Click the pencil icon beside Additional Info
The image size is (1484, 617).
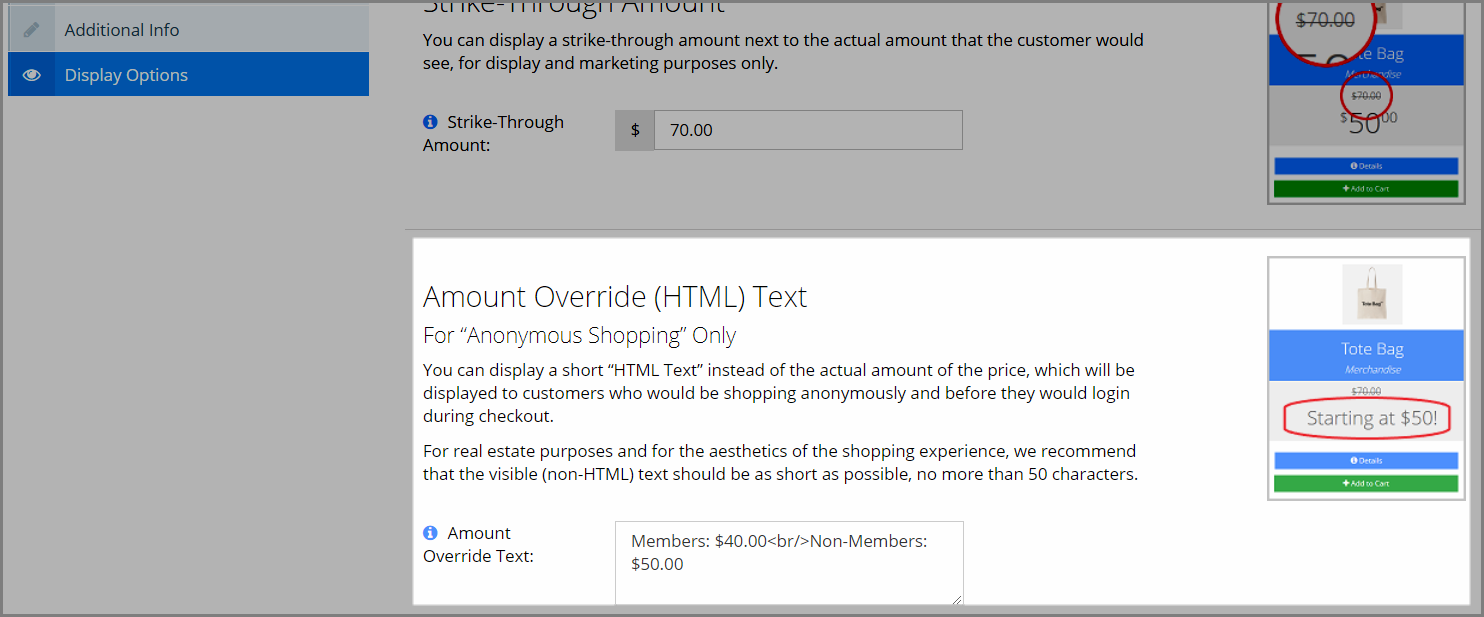(32, 30)
